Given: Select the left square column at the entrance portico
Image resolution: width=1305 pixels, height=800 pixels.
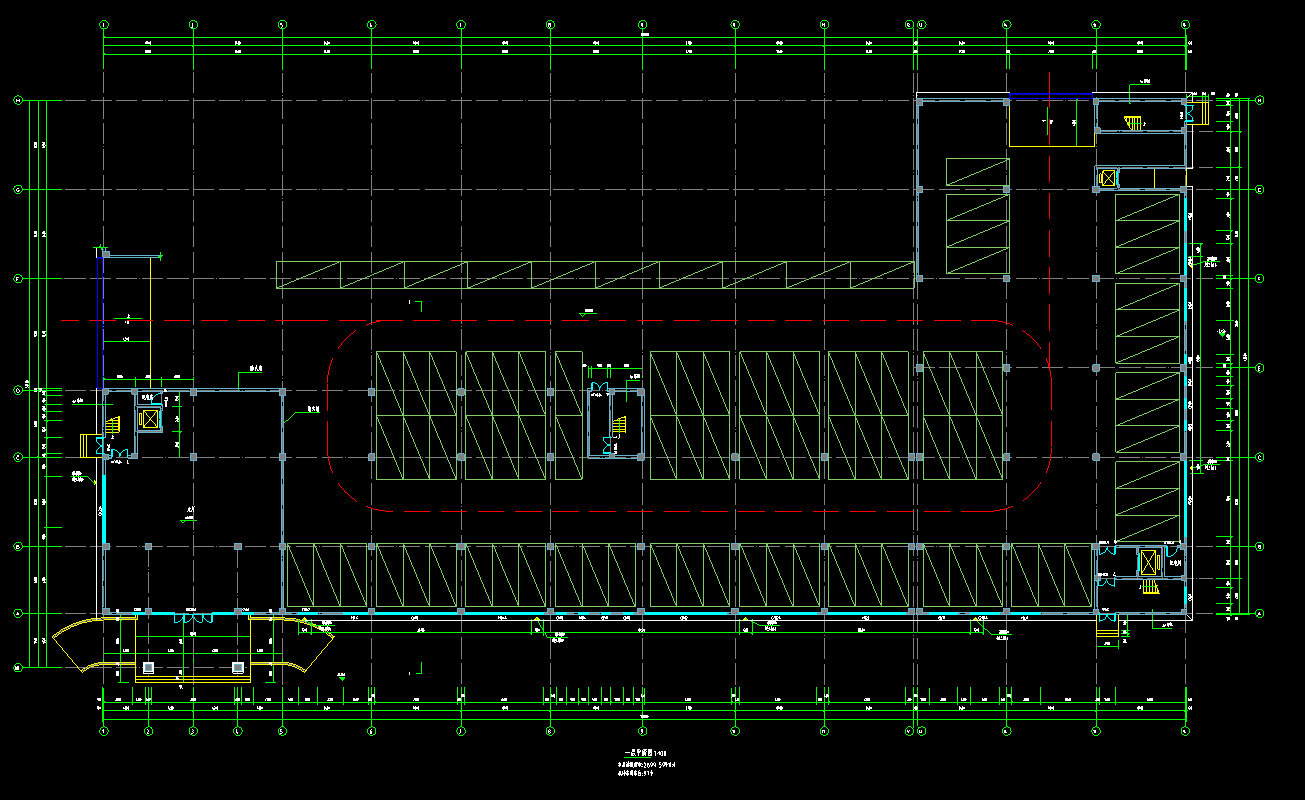Looking at the screenshot, I should tap(148, 667).
